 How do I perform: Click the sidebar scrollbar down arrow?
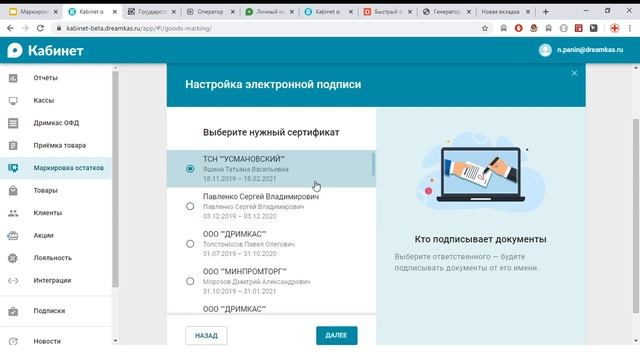115,340
